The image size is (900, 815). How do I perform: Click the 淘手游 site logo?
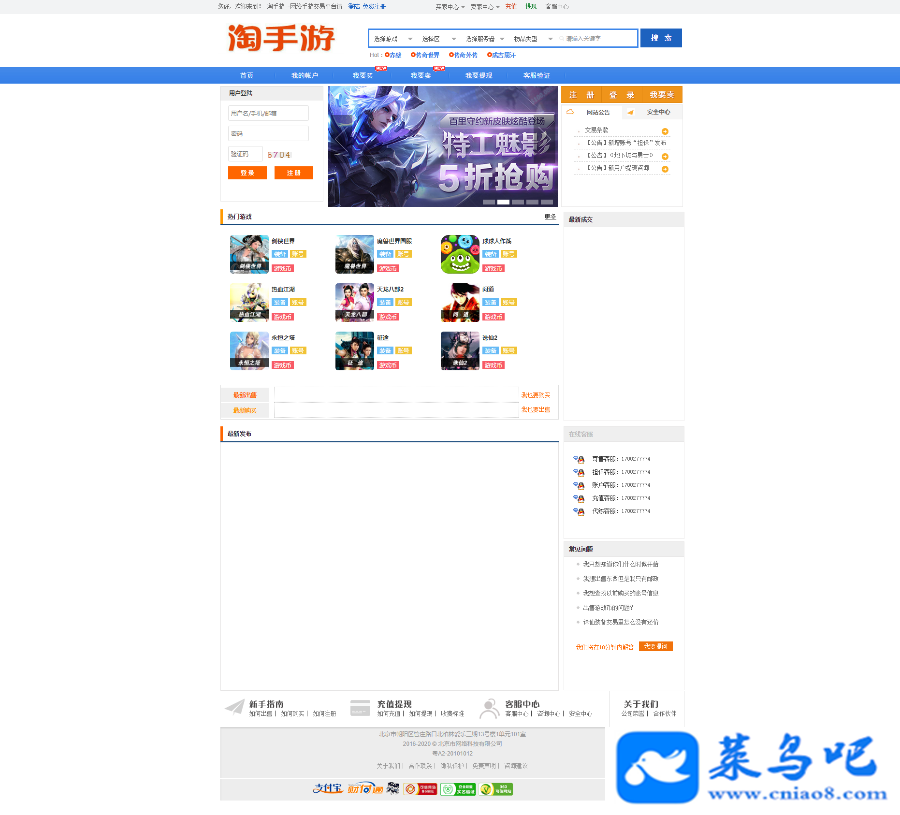click(x=281, y=38)
